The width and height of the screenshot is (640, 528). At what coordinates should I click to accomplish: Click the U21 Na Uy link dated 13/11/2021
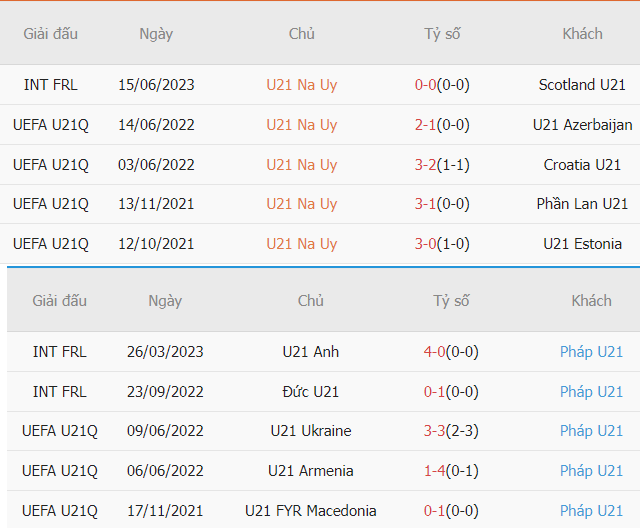(301, 204)
